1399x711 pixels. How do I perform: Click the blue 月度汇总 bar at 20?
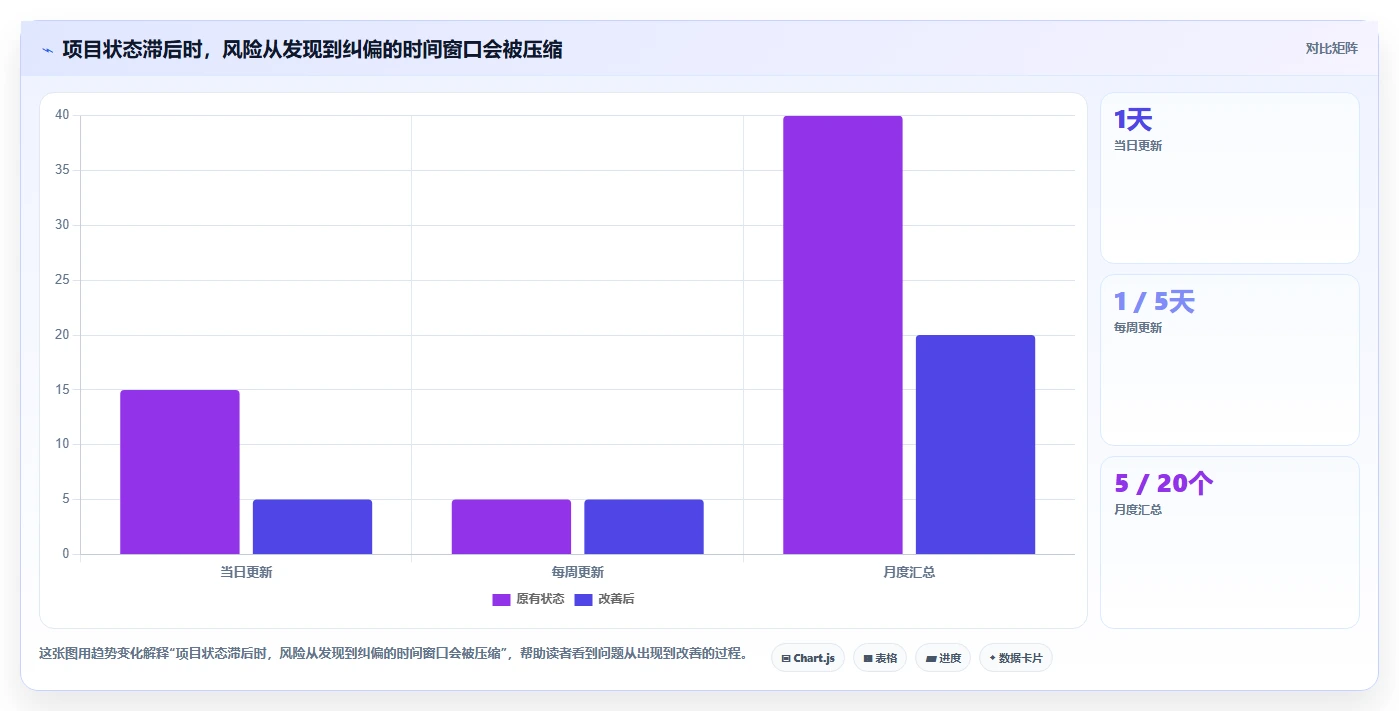pyautogui.click(x=975, y=445)
